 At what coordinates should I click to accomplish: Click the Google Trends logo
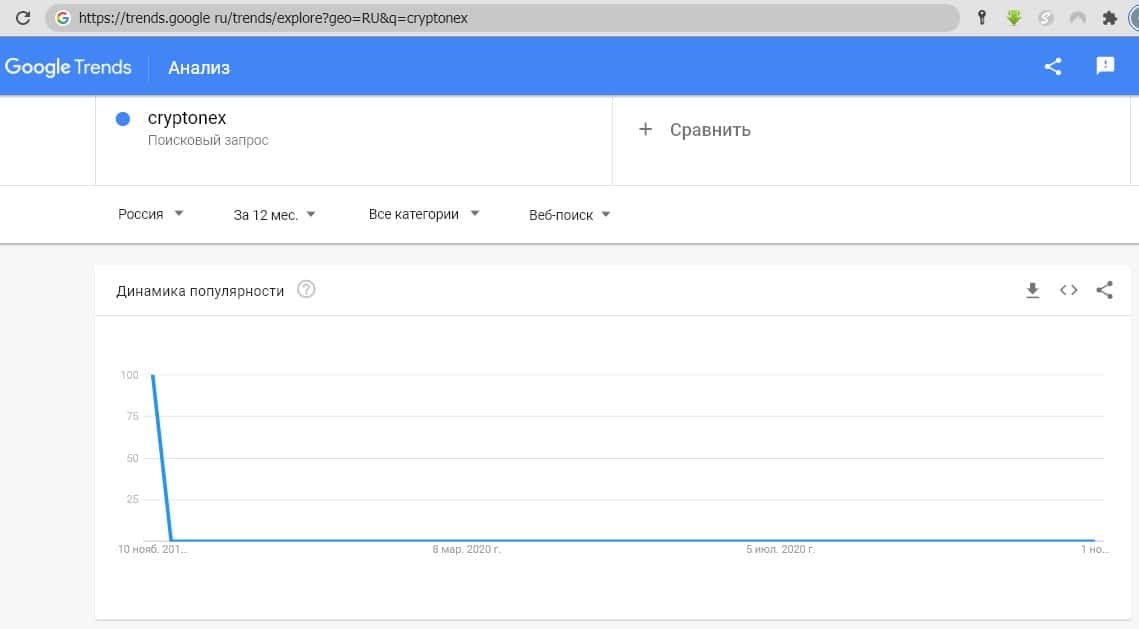[x=68, y=67]
